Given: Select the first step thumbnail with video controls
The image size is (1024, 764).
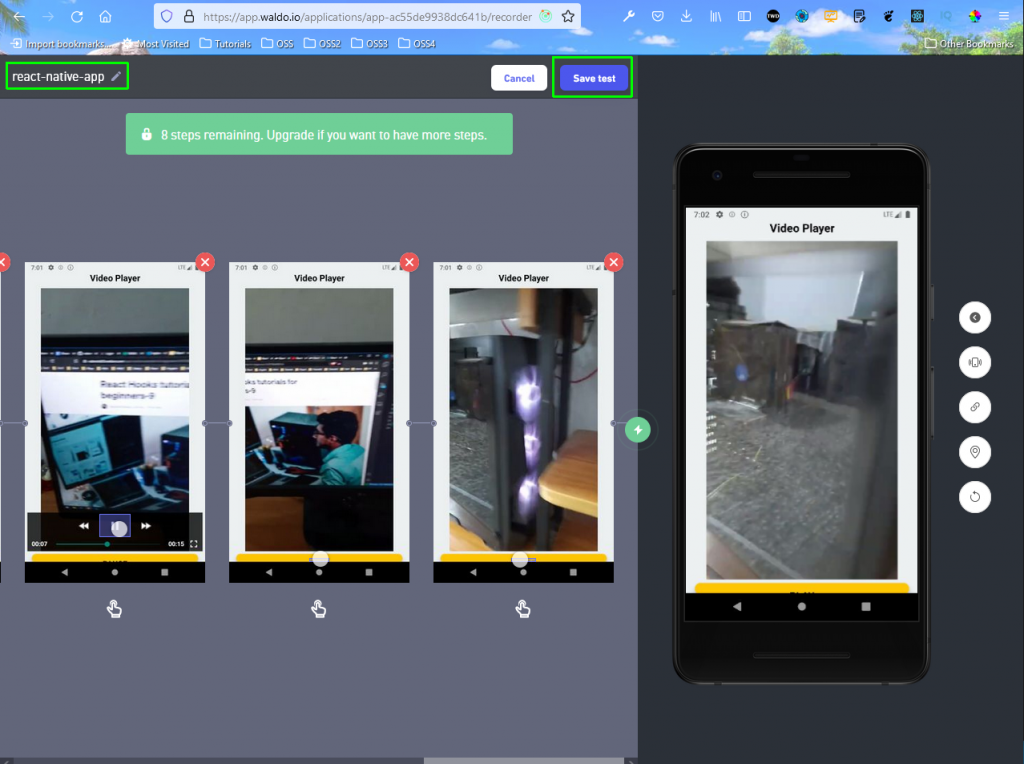Looking at the screenshot, I should point(115,422).
